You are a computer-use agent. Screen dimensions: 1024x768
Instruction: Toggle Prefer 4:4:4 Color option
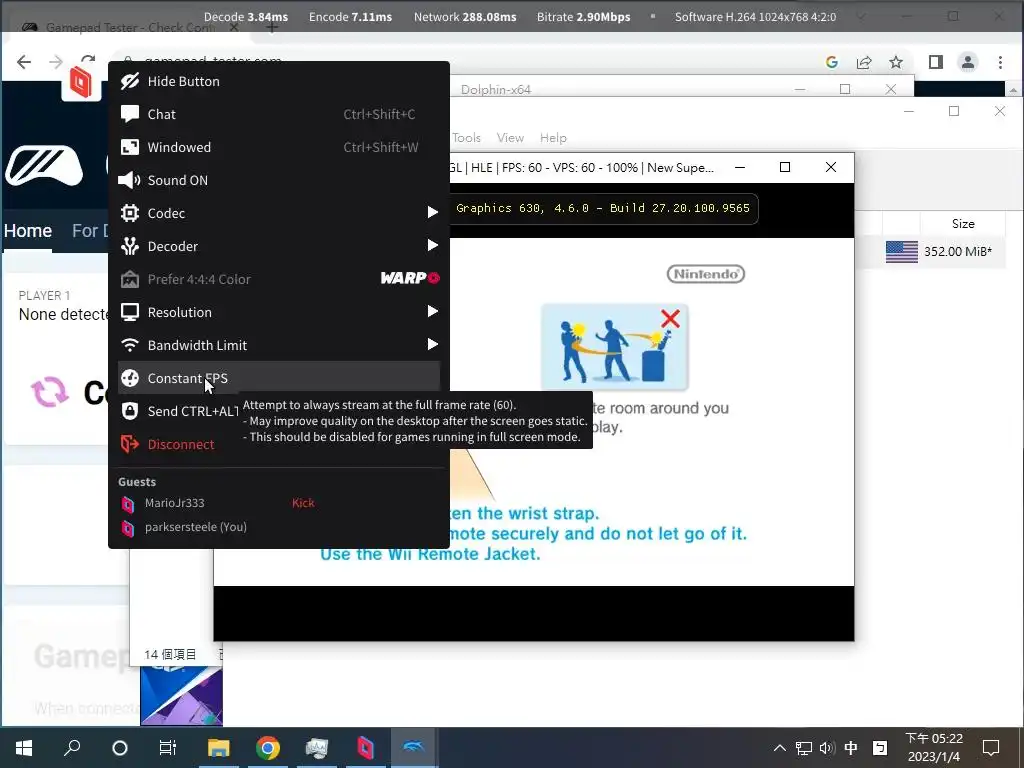pos(279,279)
